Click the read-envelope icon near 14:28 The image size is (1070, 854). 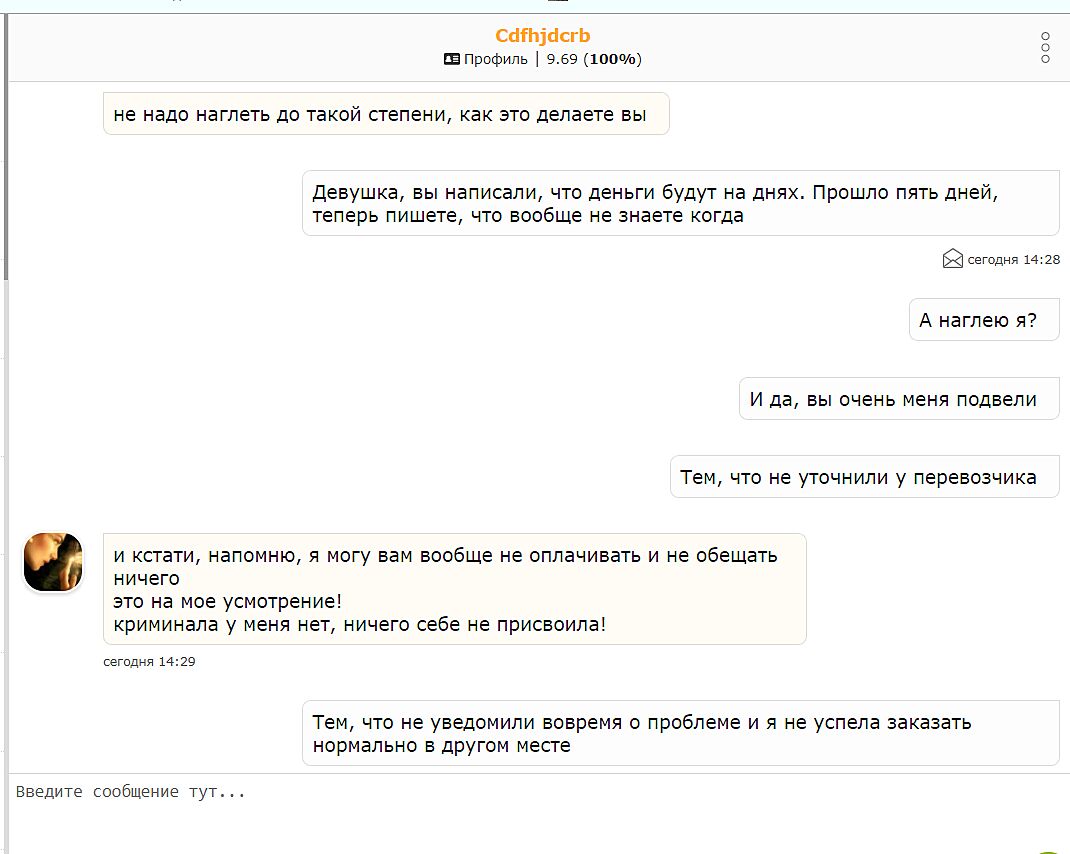(x=952, y=259)
